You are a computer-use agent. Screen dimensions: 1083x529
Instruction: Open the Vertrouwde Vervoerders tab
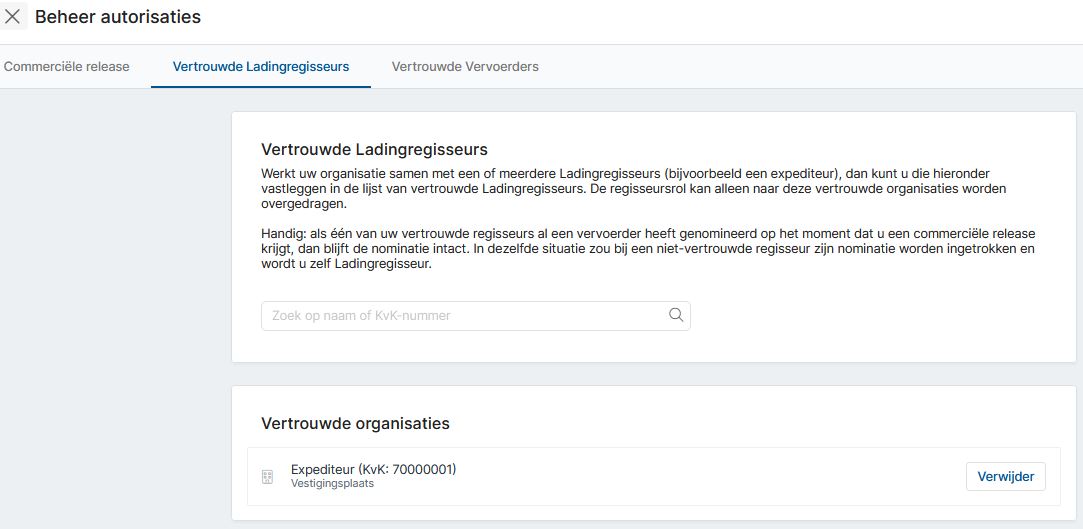465,67
